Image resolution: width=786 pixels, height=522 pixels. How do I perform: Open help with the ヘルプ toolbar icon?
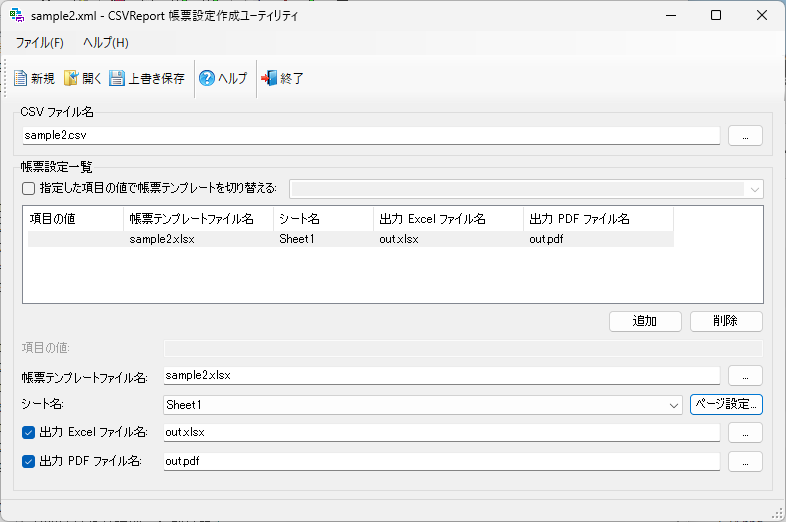(207, 78)
